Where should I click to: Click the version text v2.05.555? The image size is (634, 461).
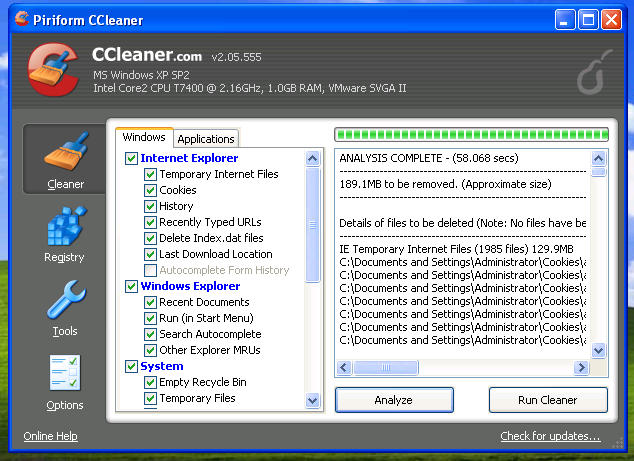click(237, 57)
